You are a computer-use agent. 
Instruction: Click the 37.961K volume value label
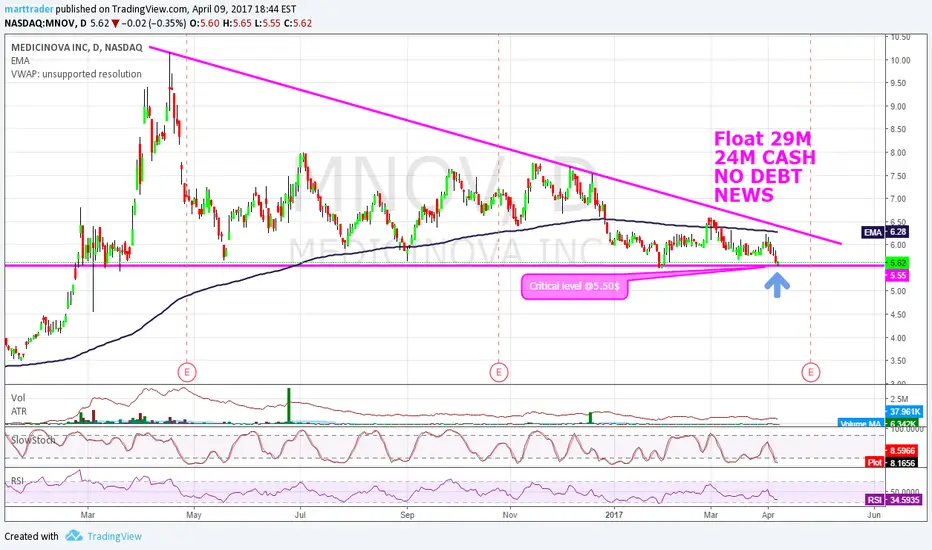pyautogui.click(x=905, y=411)
